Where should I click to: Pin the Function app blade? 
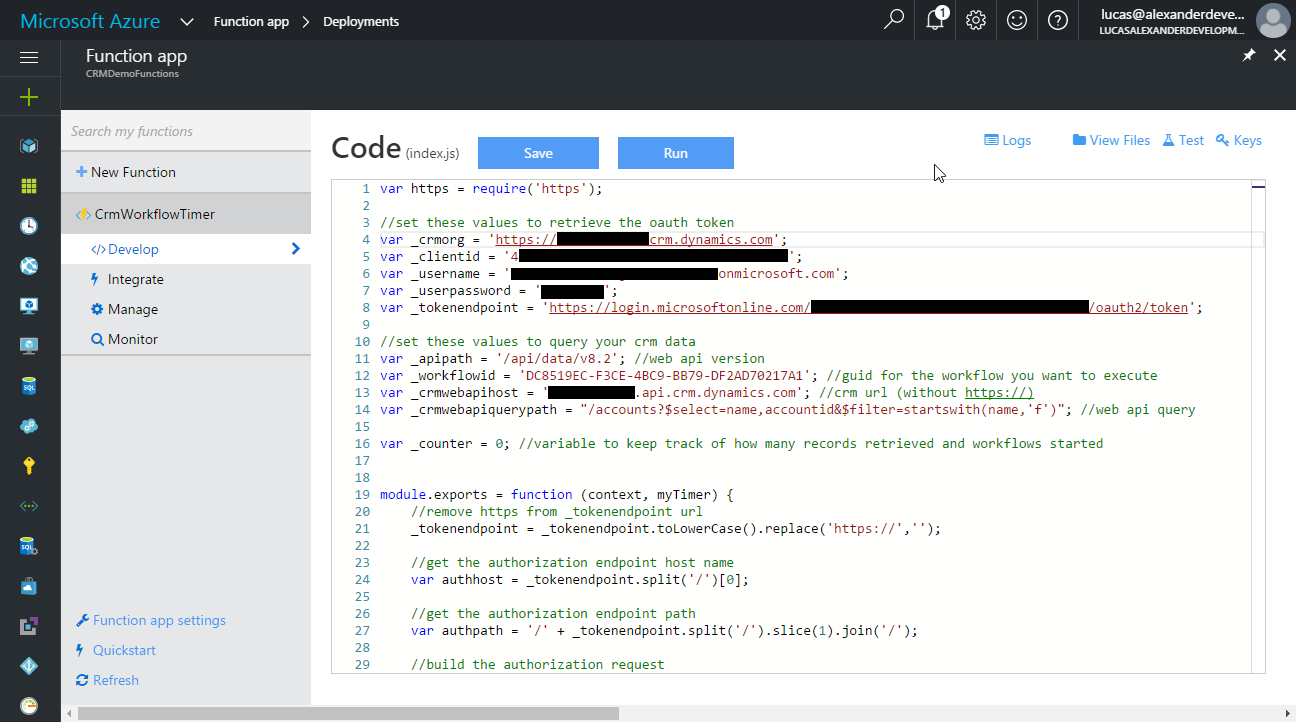click(x=1249, y=56)
